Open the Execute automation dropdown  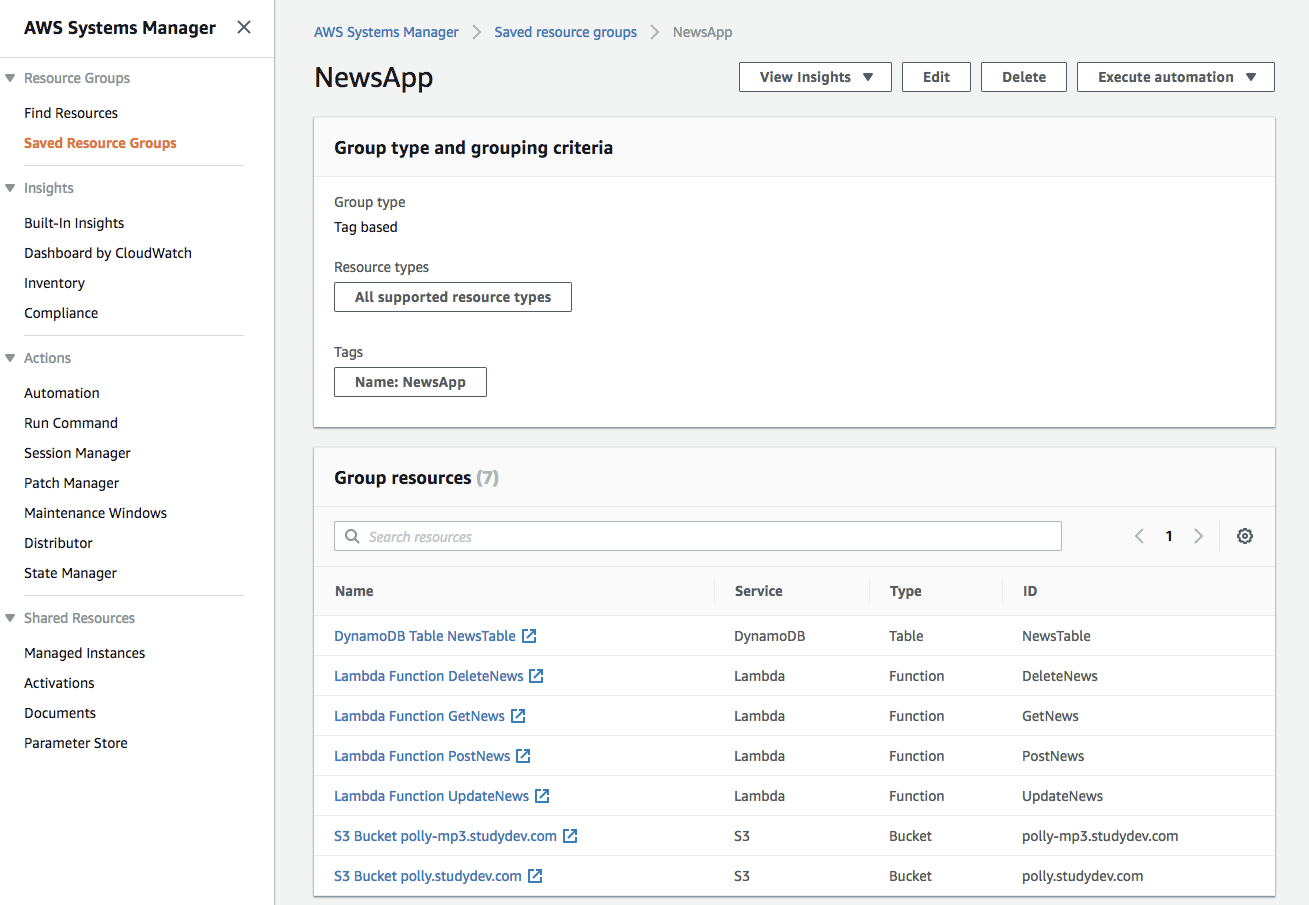pyautogui.click(x=1176, y=77)
